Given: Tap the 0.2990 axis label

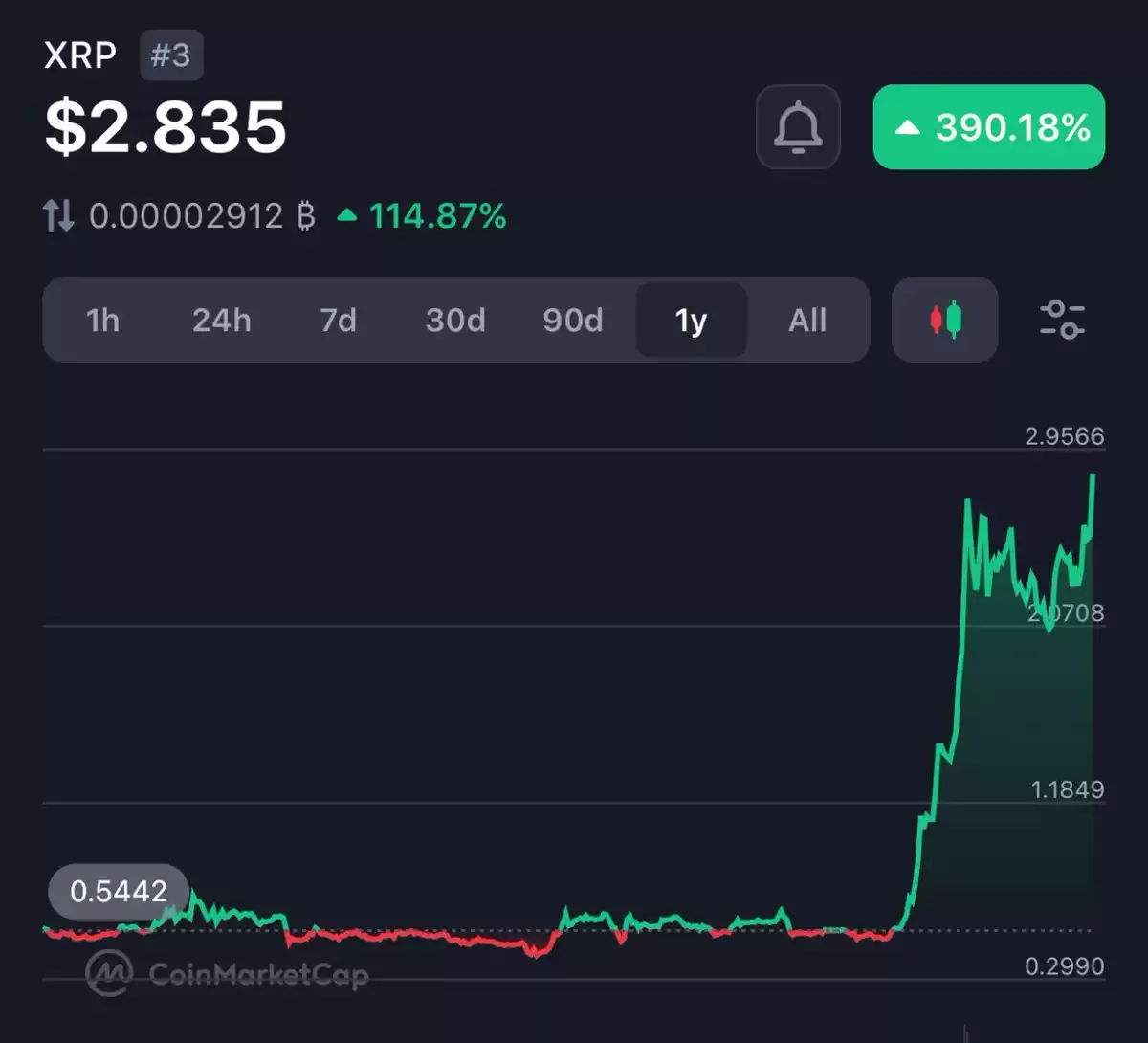Looking at the screenshot, I should (1064, 966).
